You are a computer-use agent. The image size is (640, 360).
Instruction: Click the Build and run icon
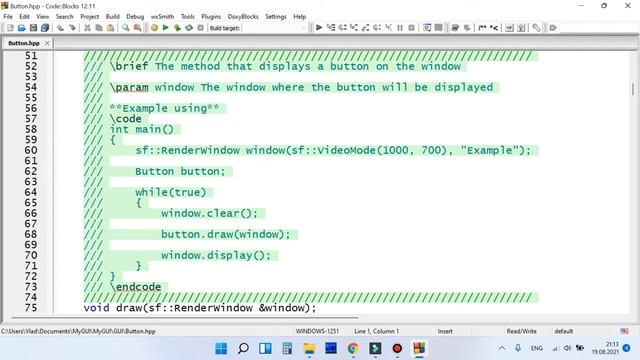177,28
